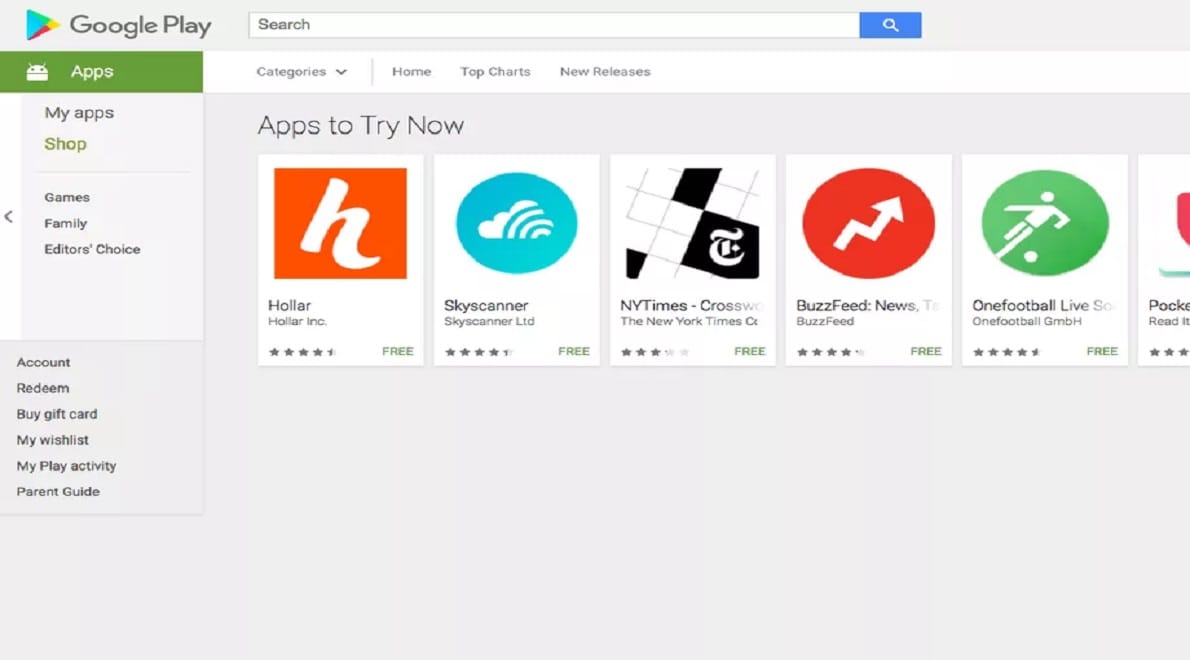Click the Skyscanner app title
Screen dimensions: 1190x660
coord(486,305)
